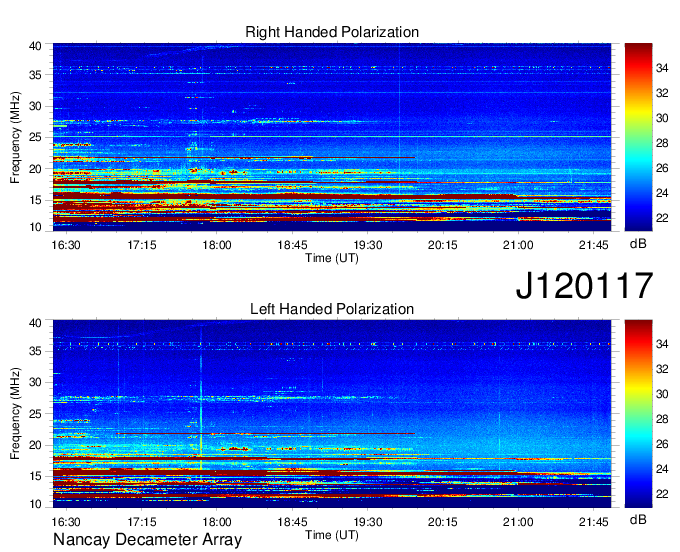Click the 21:45 tick of left-handed plot

pyautogui.click(x=594, y=522)
